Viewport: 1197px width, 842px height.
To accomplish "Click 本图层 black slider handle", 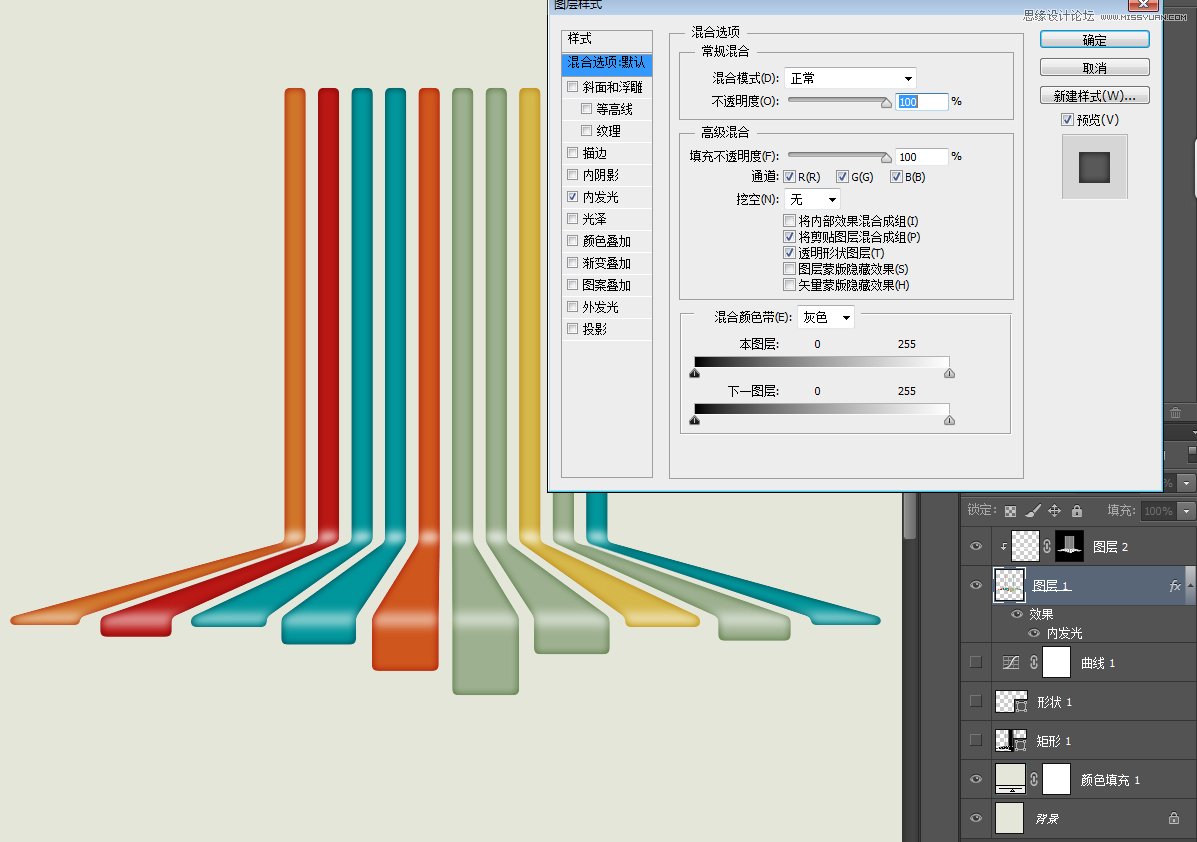I will (x=695, y=373).
